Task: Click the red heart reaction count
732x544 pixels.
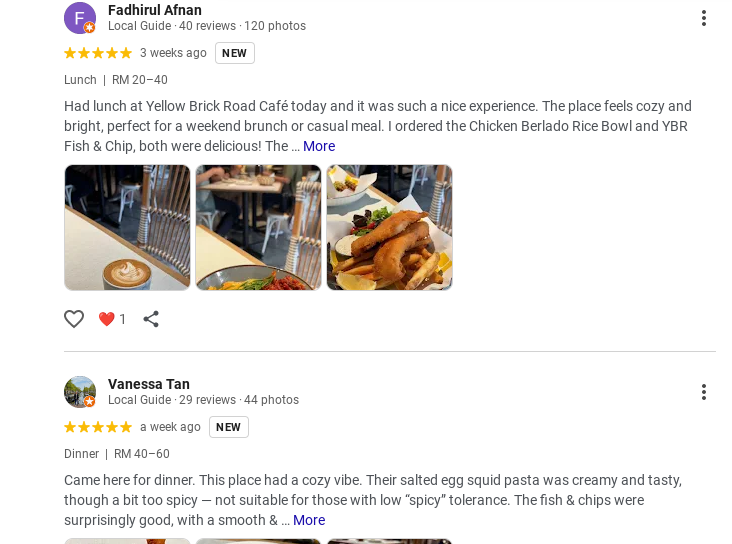Action: point(112,319)
